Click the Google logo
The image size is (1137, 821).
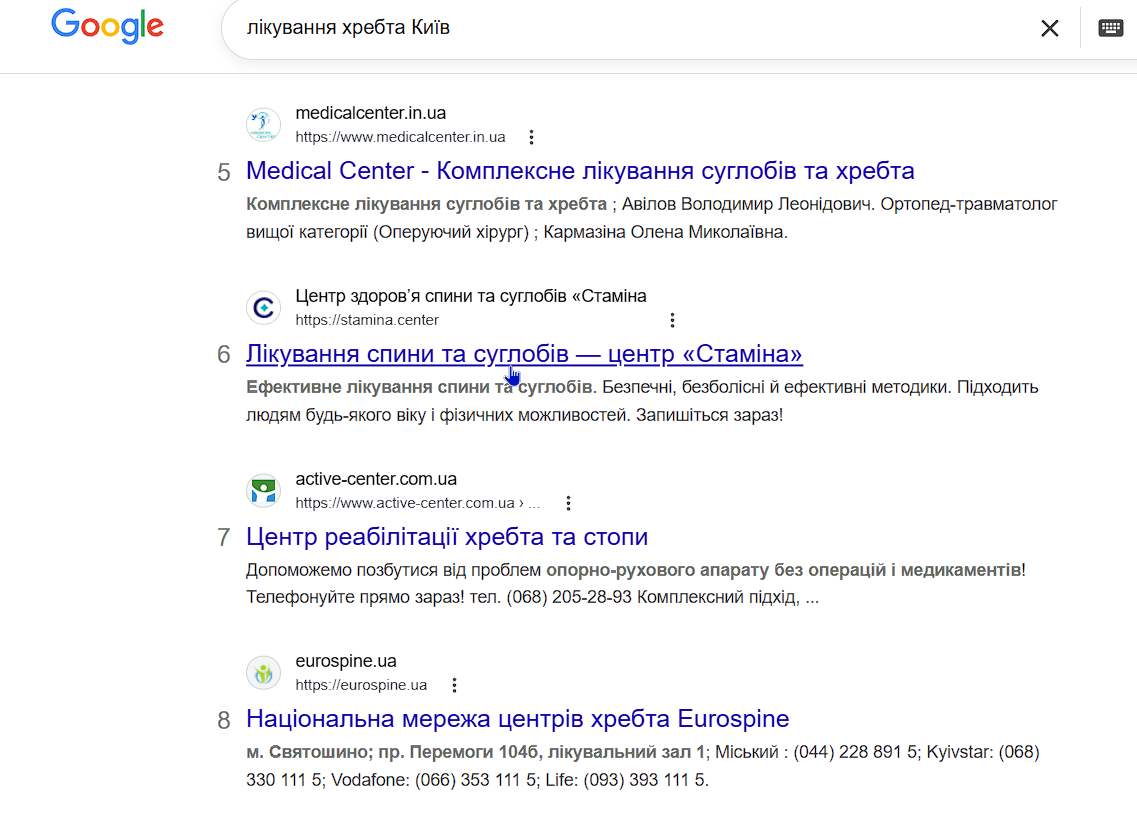(x=107, y=26)
